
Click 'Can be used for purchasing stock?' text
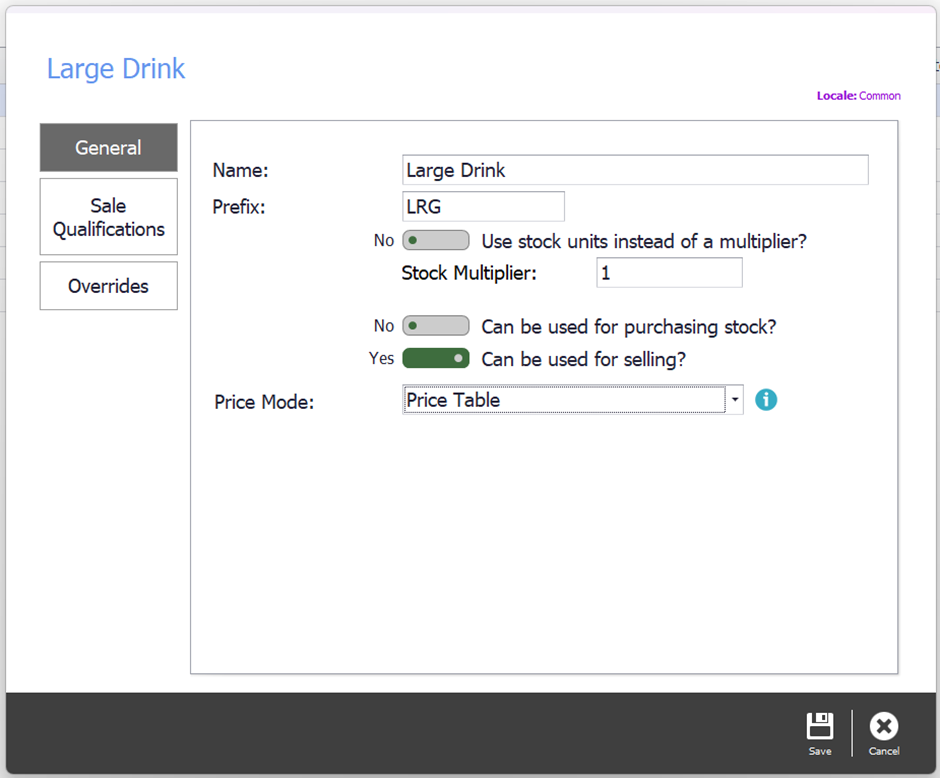629,327
